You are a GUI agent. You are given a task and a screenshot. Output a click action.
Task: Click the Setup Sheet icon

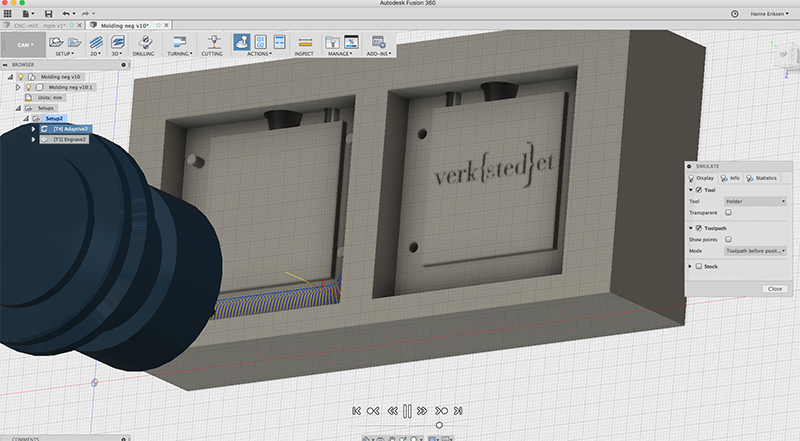coord(279,42)
